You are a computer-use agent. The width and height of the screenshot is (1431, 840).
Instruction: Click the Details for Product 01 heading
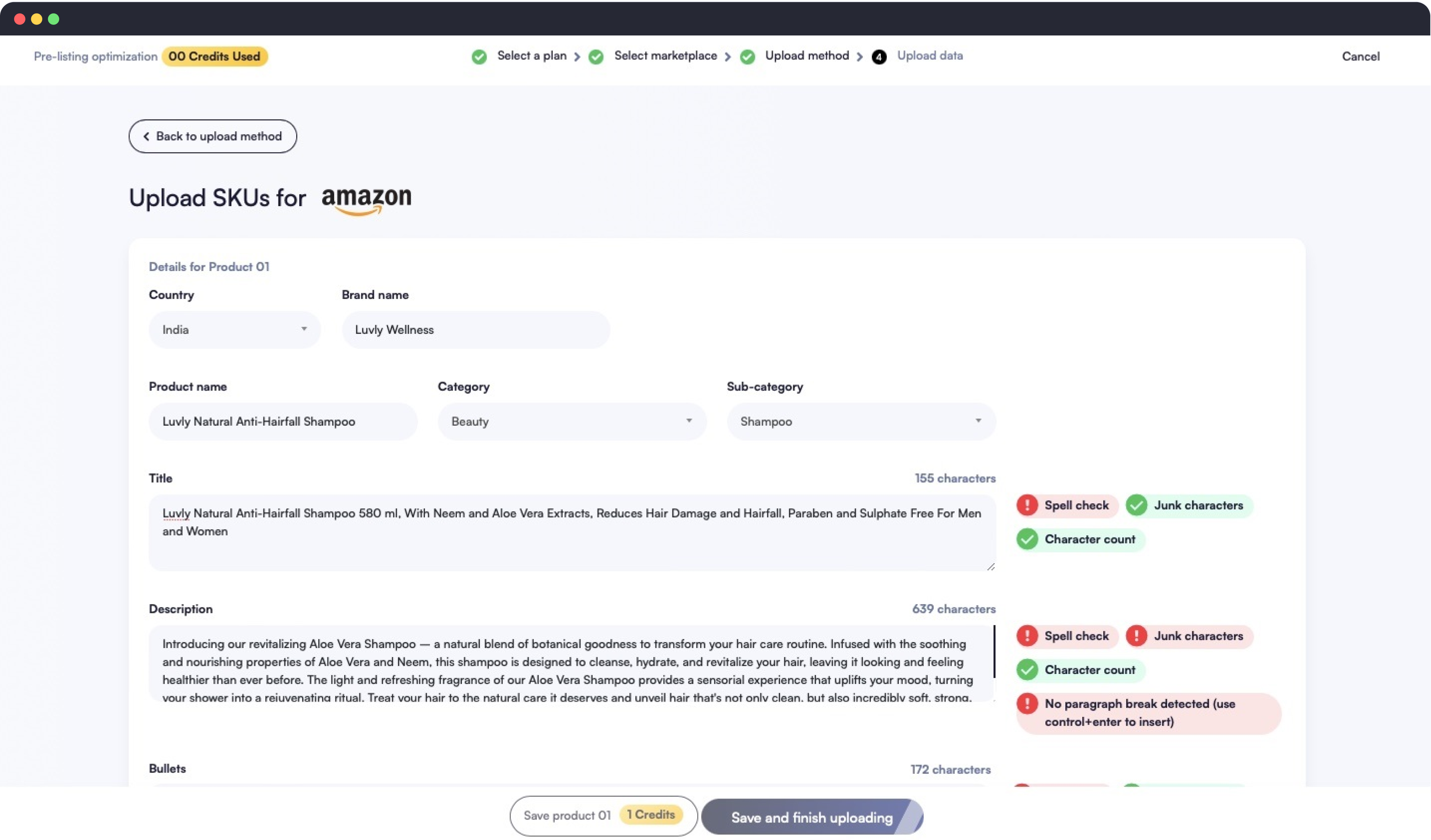[209, 266]
